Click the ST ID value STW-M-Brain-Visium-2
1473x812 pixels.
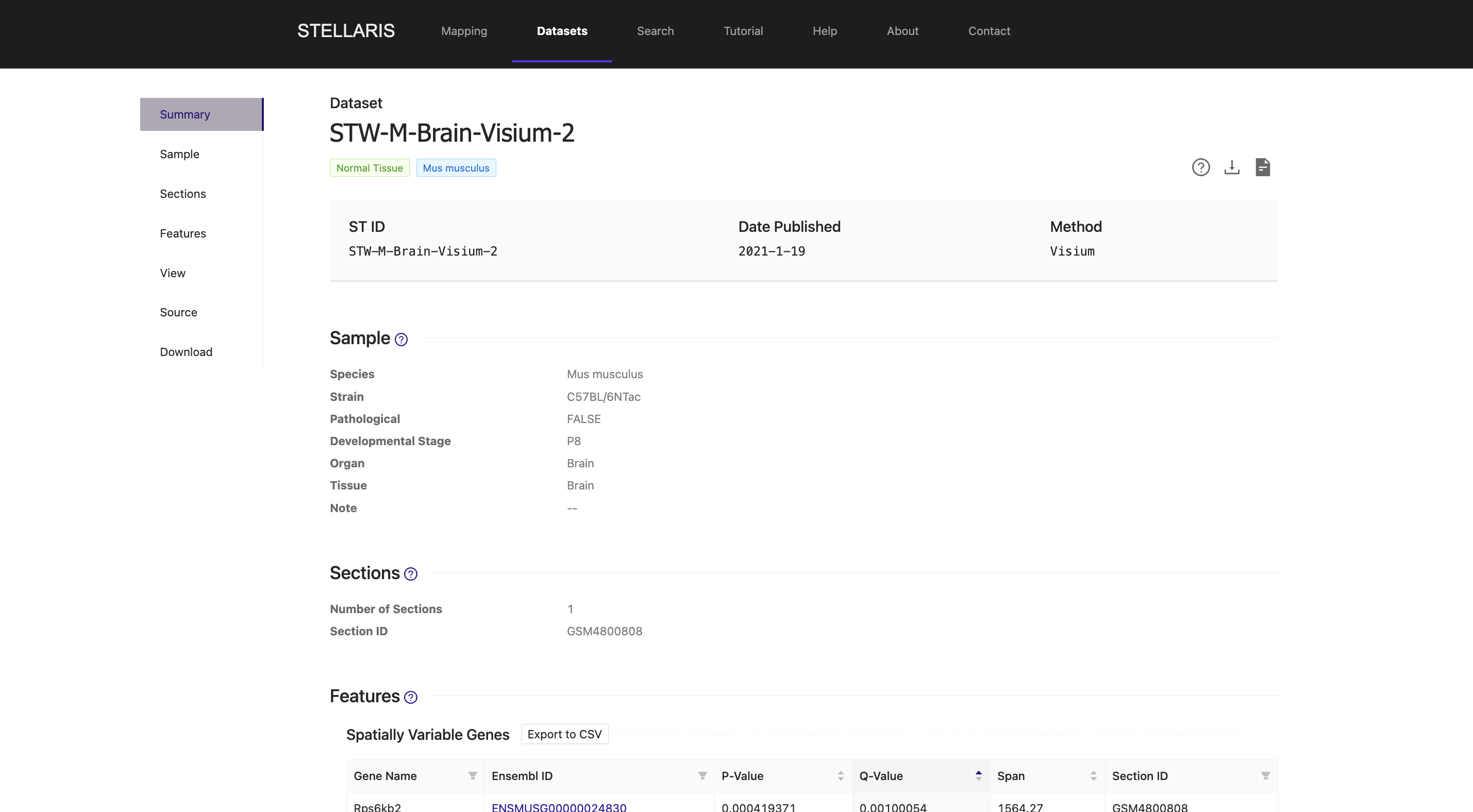coord(423,251)
